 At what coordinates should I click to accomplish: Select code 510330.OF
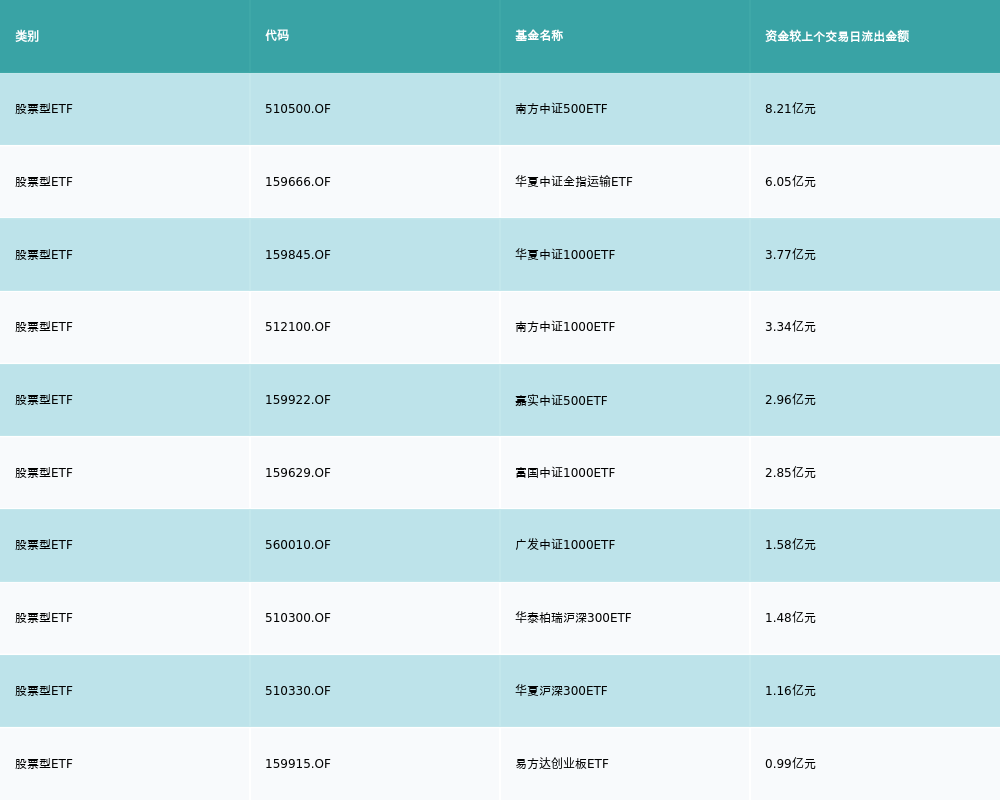click(x=298, y=691)
